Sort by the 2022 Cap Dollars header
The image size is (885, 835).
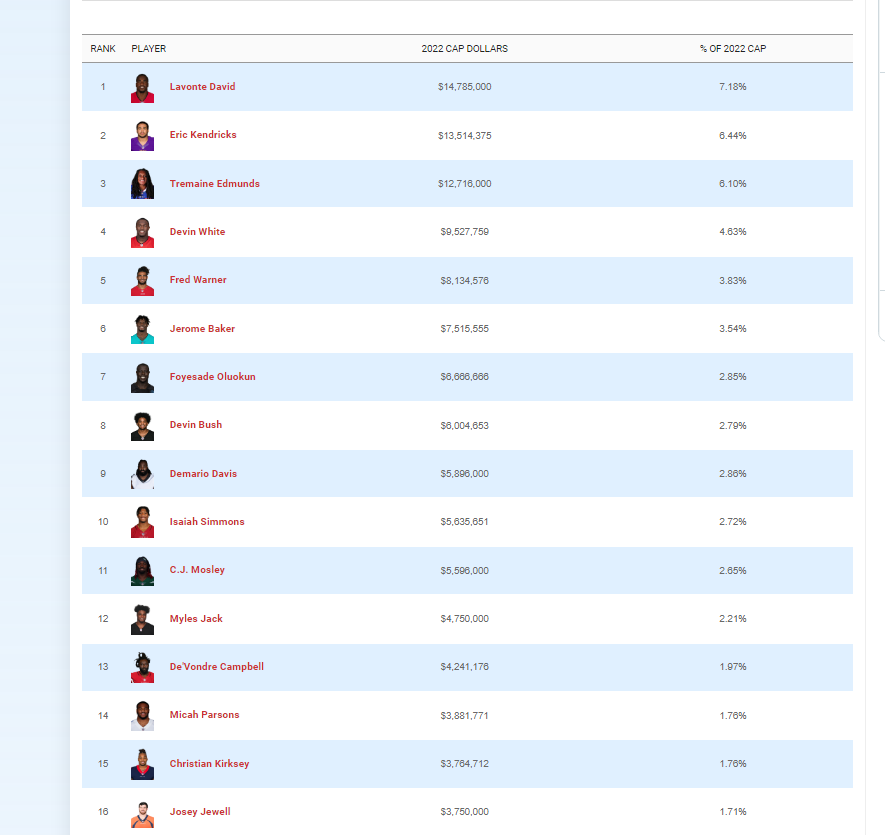click(465, 49)
